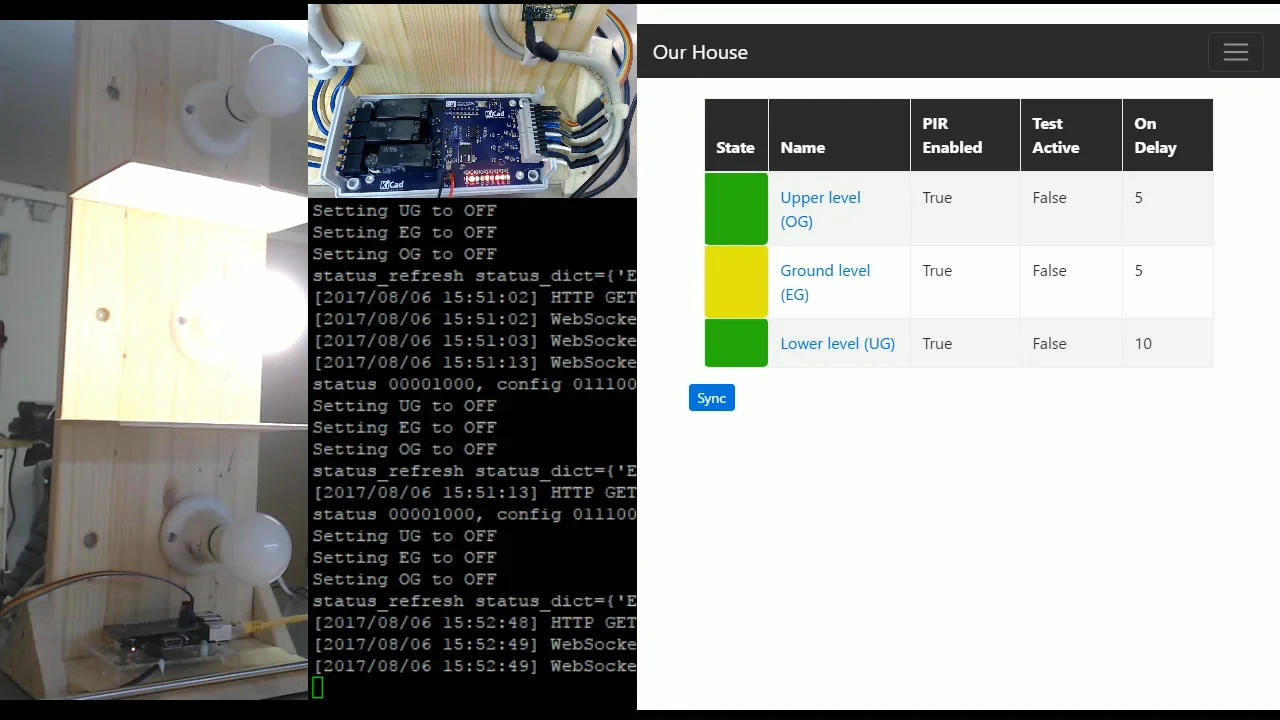
Task: Click the On Delay column header
Action: pyautogui.click(x=1167, y=135)
